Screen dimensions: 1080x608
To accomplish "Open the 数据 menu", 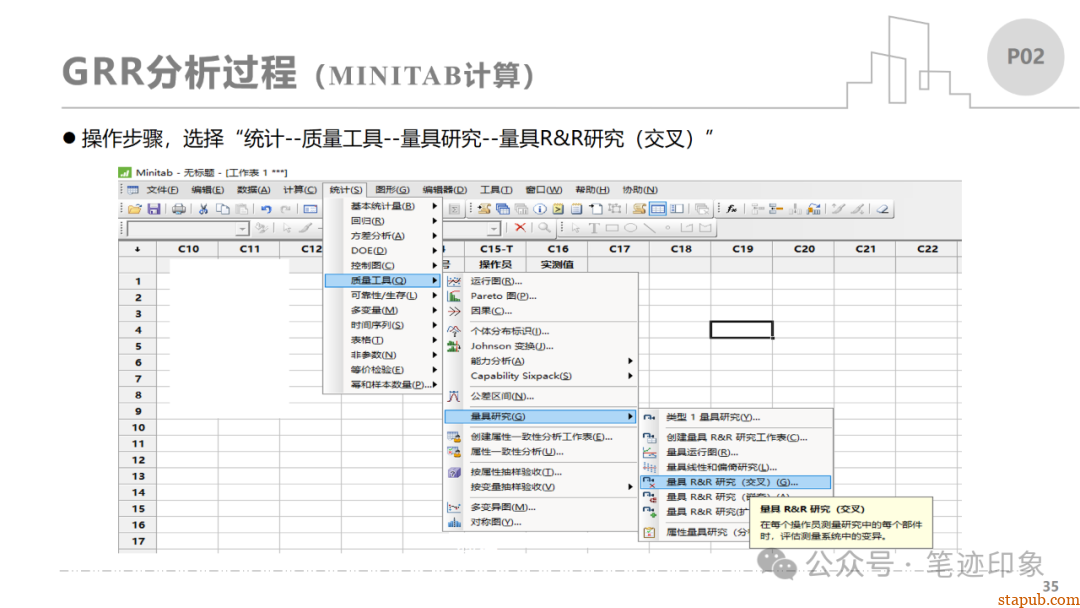I will tap(253, 190).
